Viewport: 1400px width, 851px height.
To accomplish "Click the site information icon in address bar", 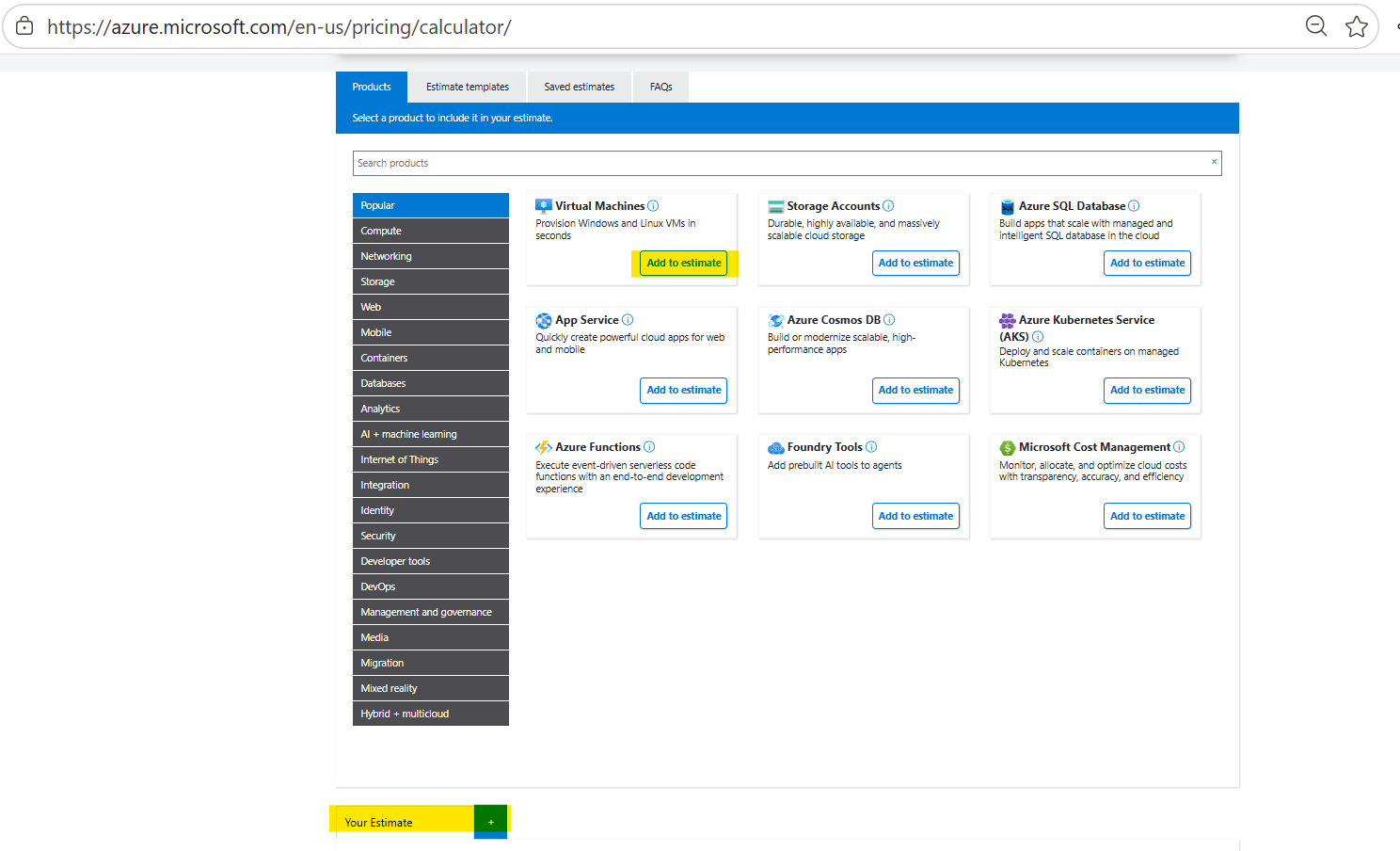I will 24,26.
